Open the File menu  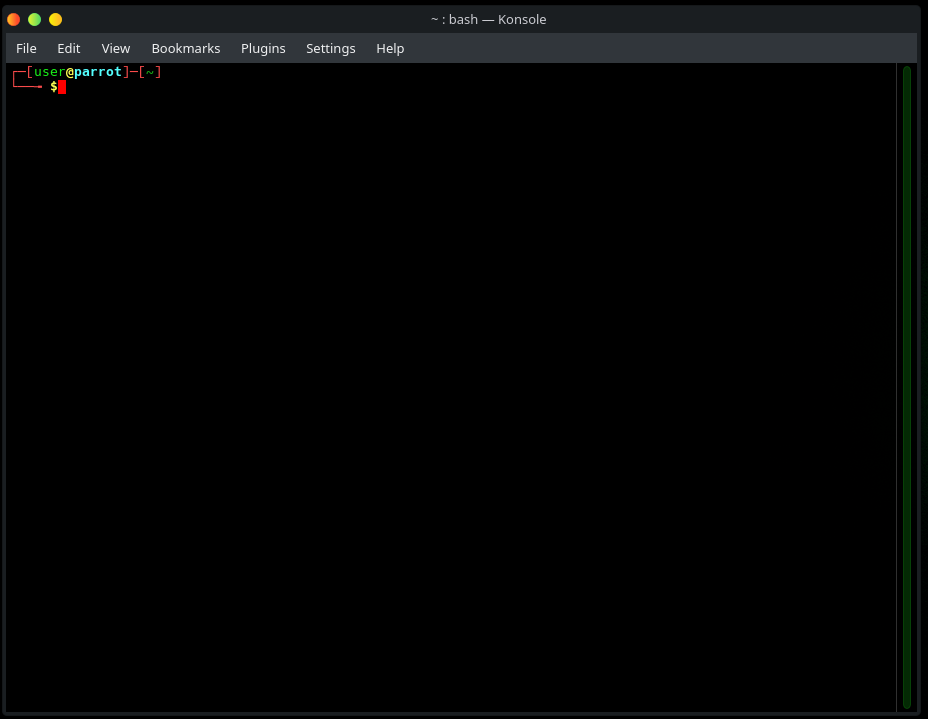[26, 48]
